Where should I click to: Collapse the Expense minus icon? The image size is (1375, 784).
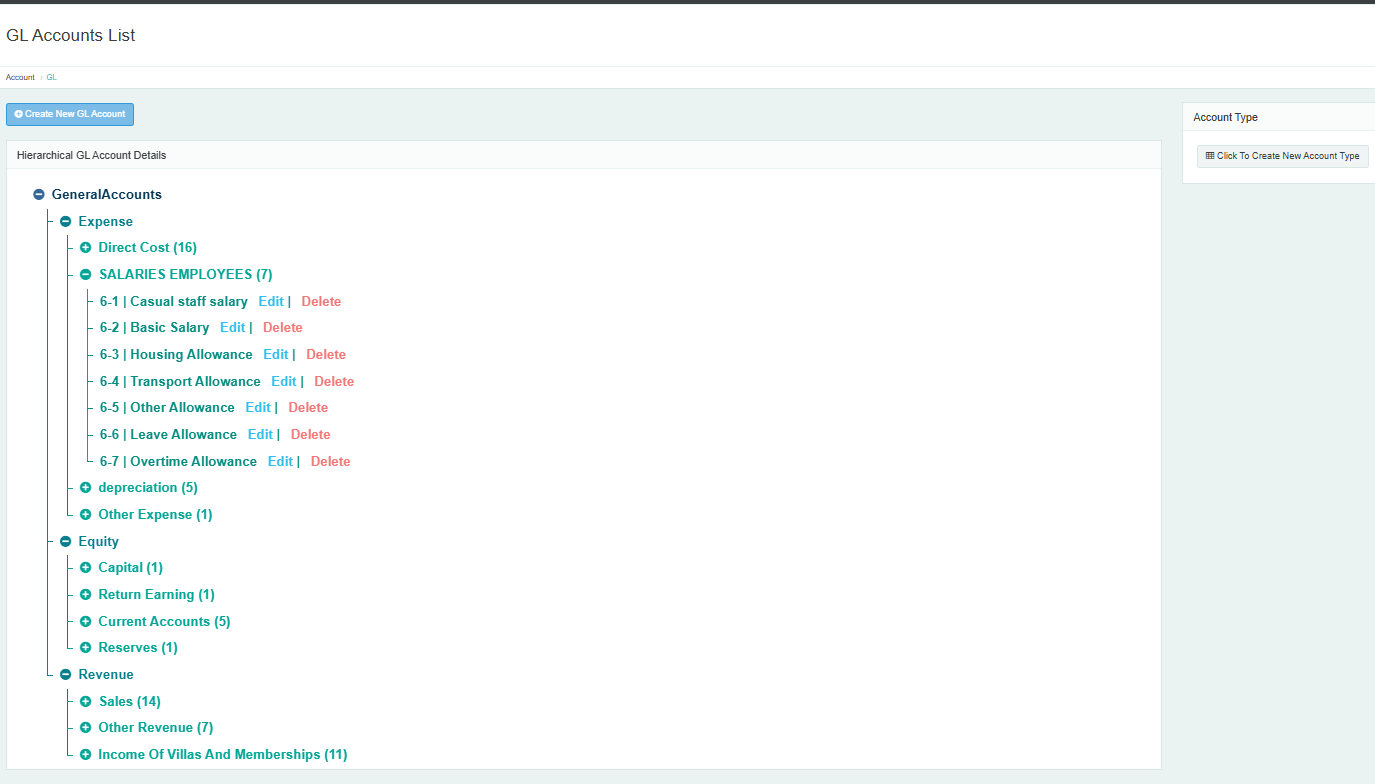click(65, 222)
